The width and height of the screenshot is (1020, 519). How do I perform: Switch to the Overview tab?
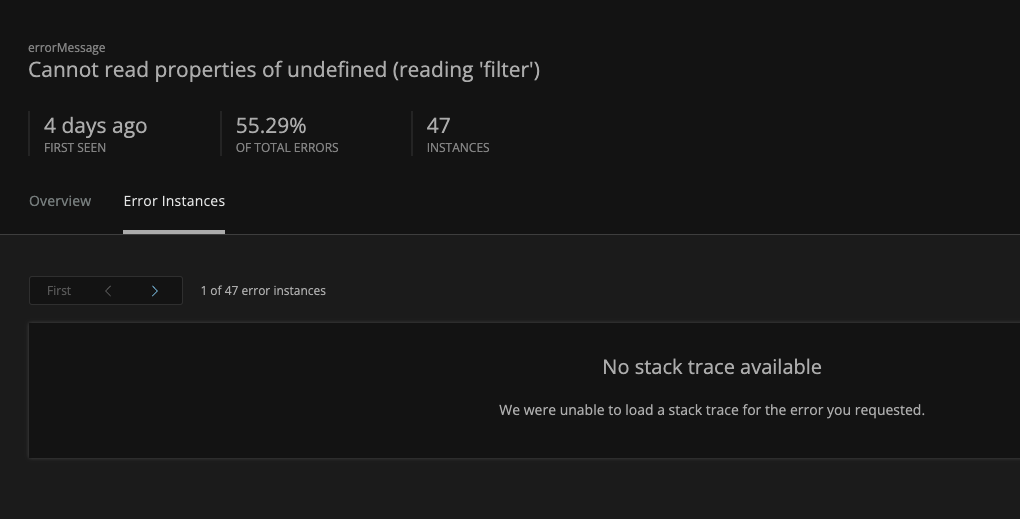(x=60, y=201)
